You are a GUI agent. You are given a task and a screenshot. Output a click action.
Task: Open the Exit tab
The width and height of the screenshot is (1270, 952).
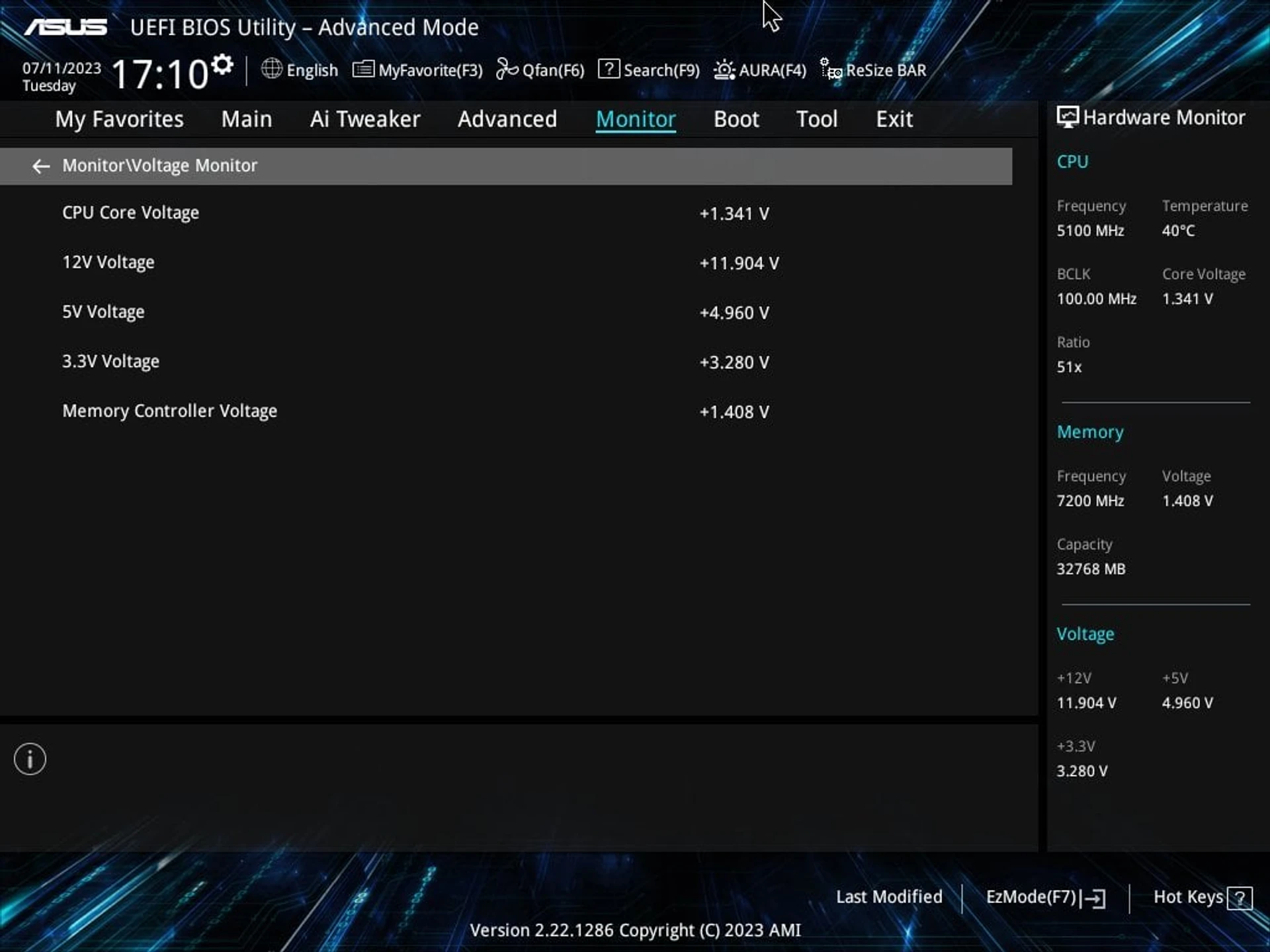pyautogui.click(x=894, y=119)
